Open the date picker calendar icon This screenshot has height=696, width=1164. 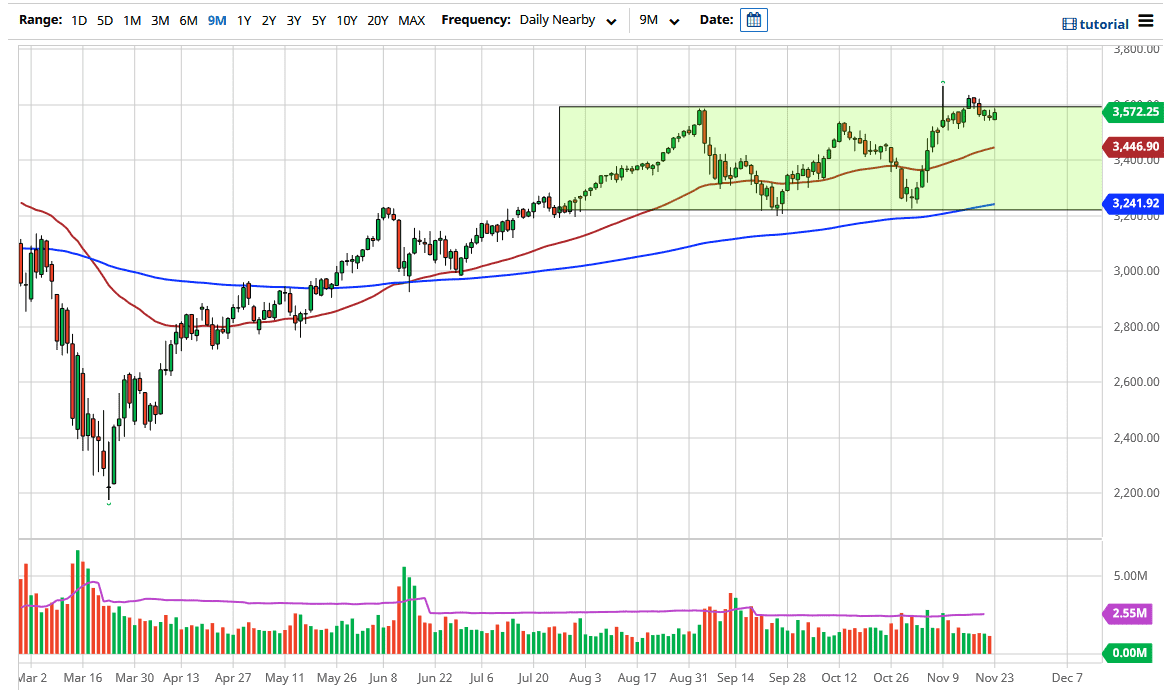pyautogui.click(x=753, y=20)
